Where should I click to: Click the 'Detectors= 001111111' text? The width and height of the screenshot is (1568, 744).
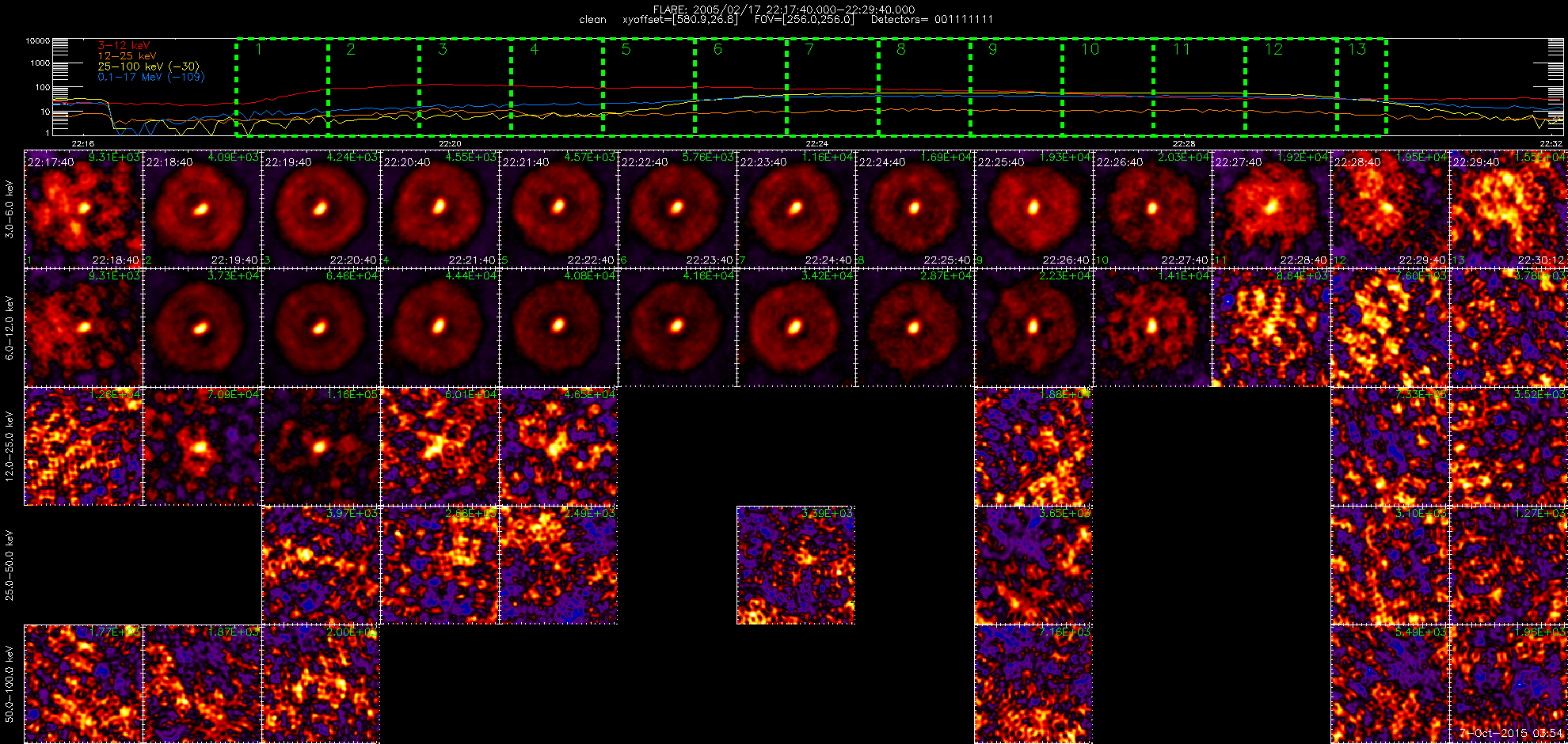(931, 19)
